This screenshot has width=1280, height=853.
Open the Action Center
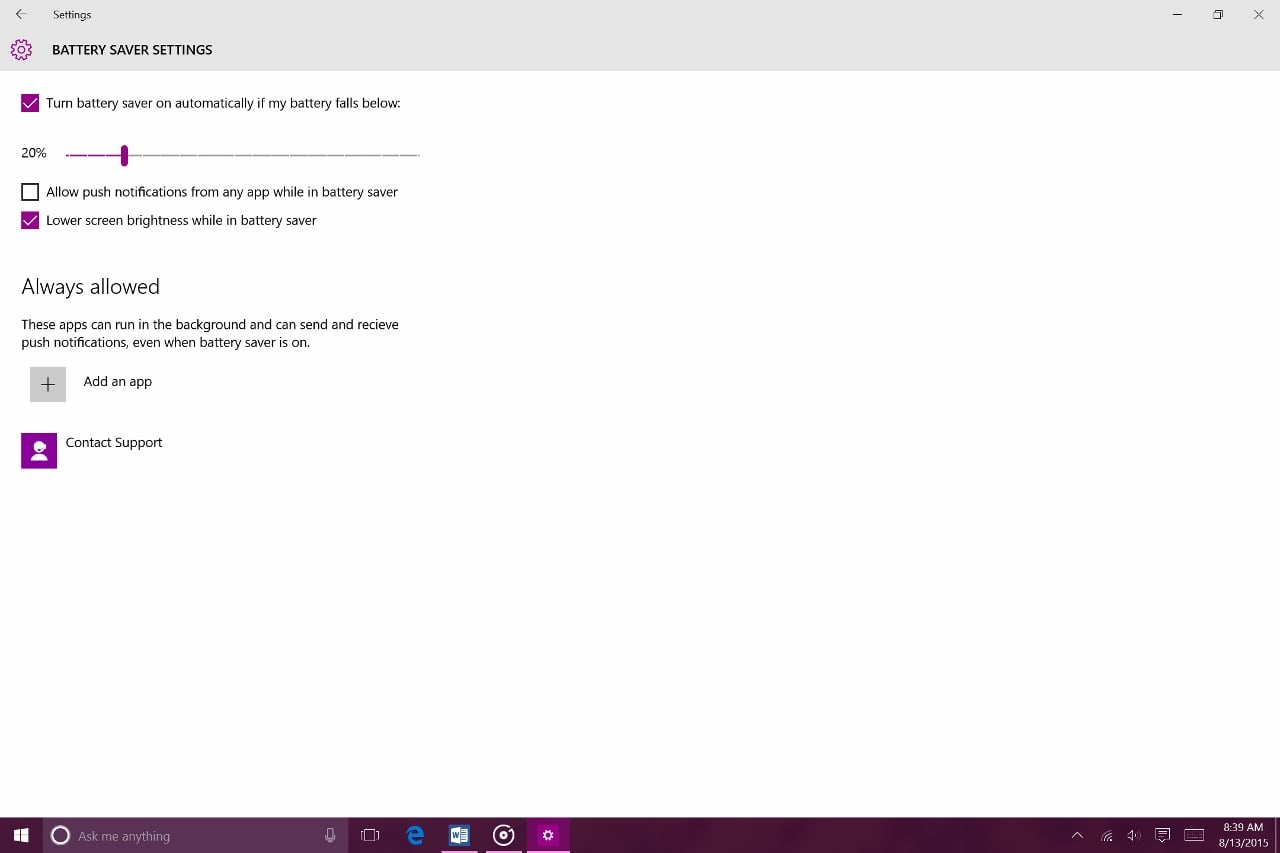pos(1161,835)
